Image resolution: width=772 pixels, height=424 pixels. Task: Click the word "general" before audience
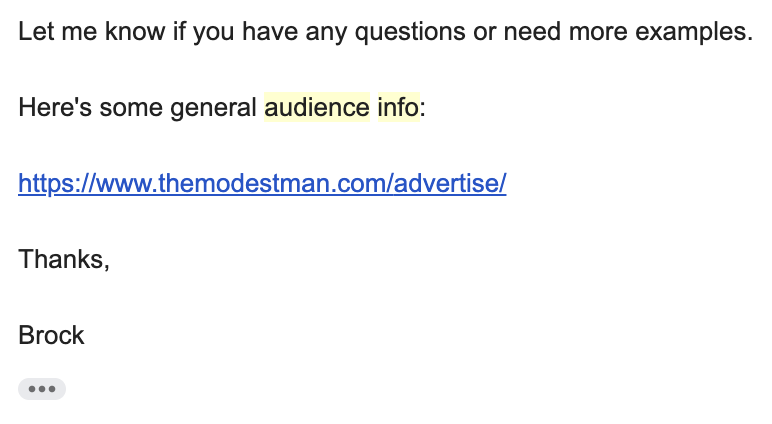213,108
